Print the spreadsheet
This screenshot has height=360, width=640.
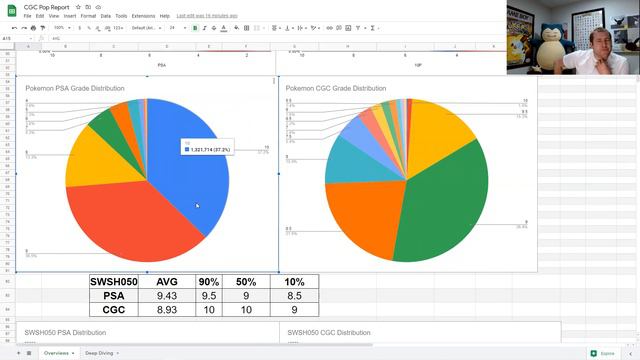(x=33, y=28)
